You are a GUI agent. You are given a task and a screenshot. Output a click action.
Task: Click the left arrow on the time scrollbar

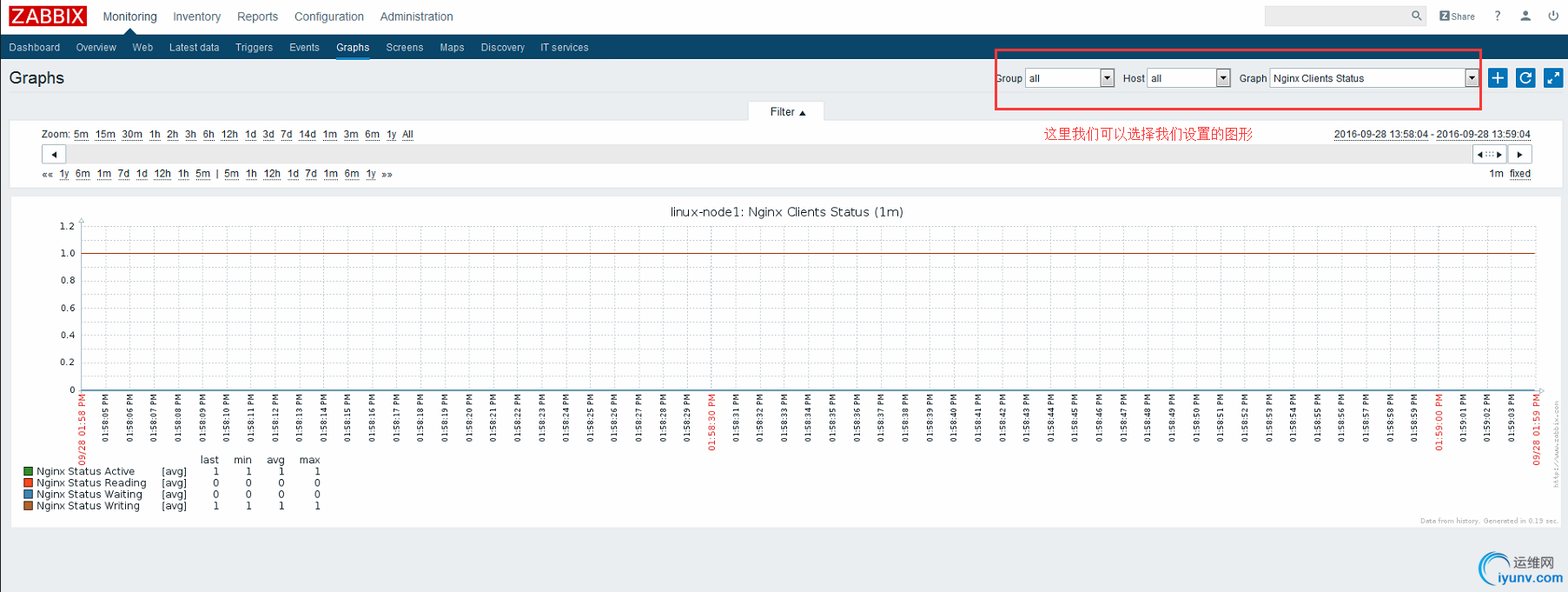pos(54,155)
